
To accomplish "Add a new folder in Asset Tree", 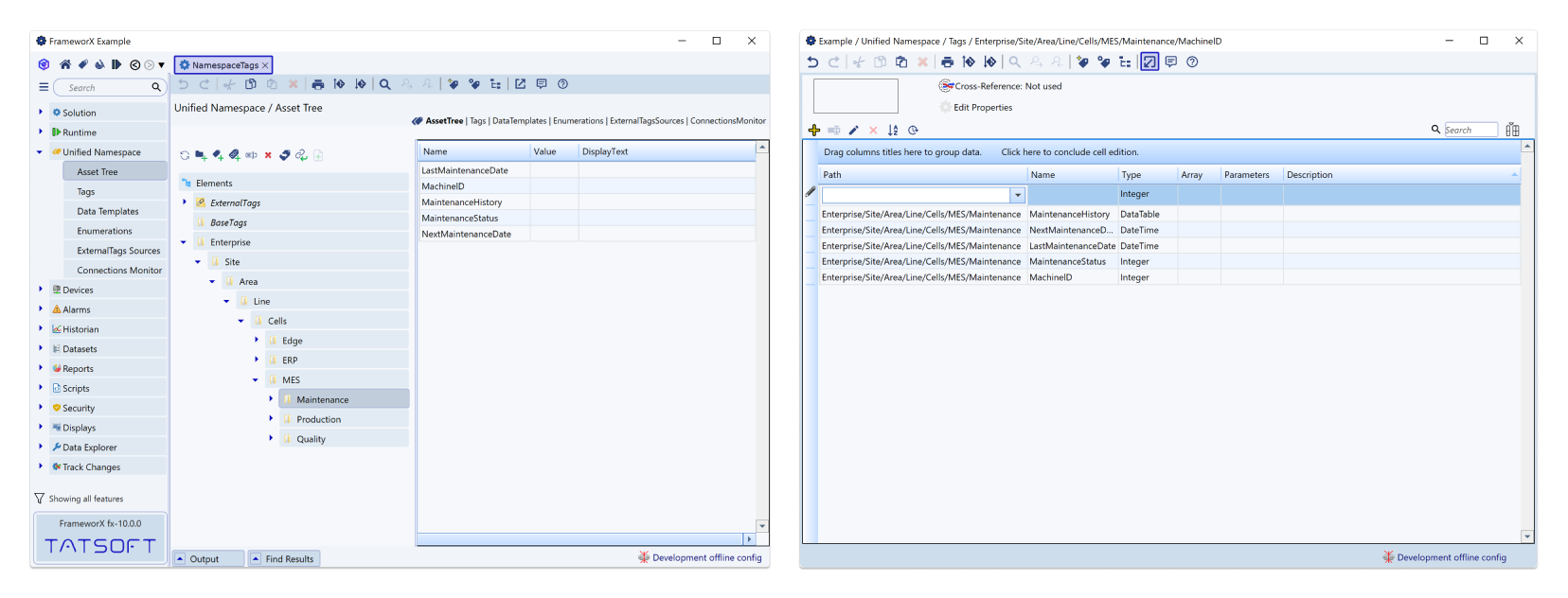I will [x=201, y=155].
